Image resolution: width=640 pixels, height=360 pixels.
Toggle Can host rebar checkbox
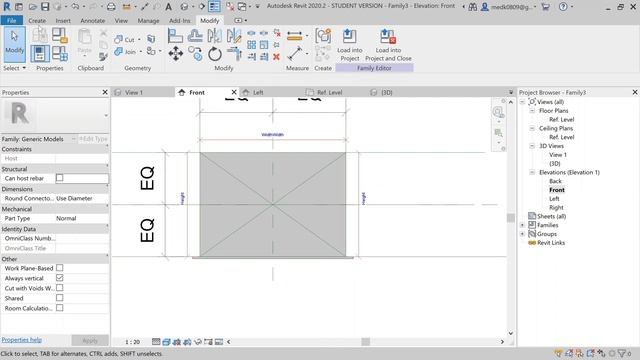point(60,178)
